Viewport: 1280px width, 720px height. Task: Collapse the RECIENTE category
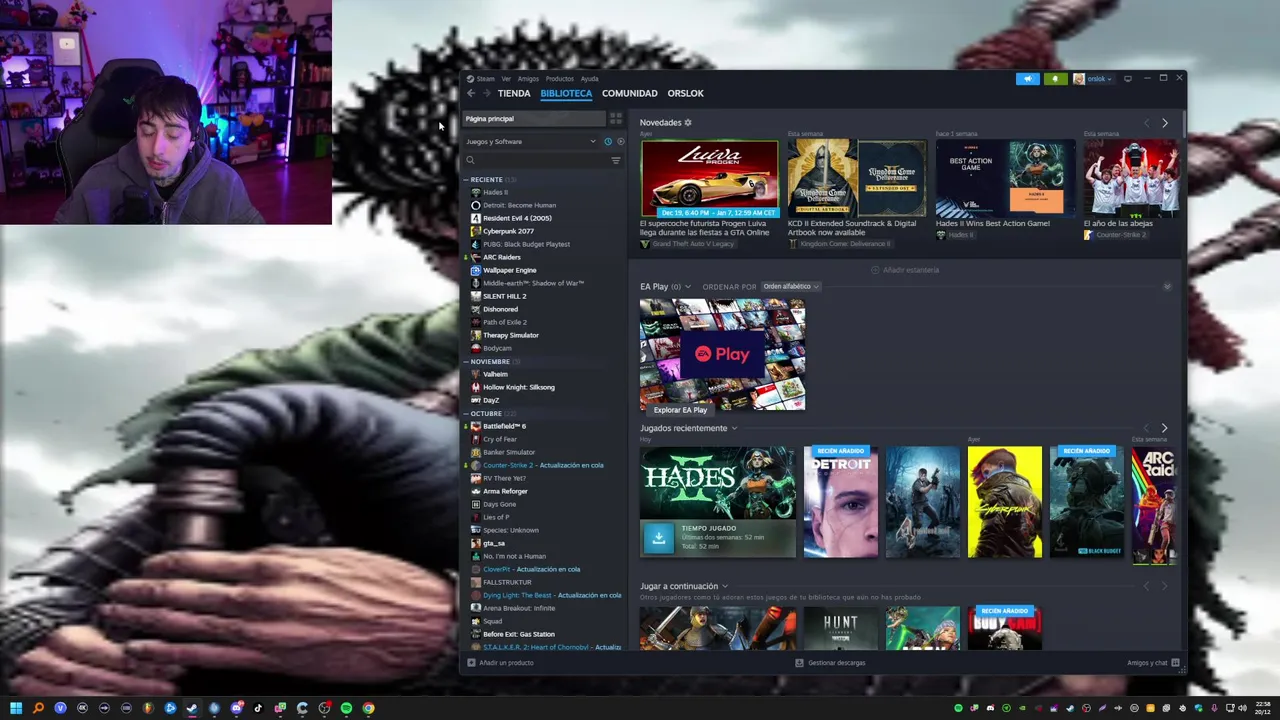click(465, 180)
